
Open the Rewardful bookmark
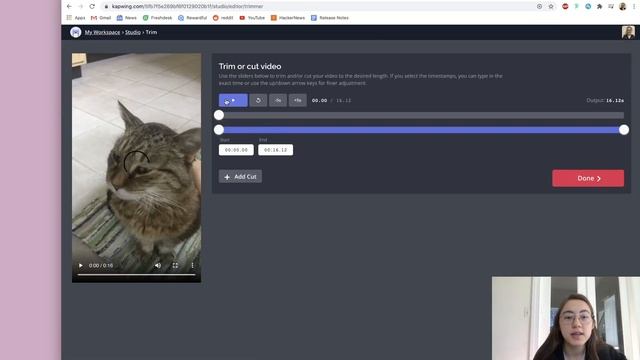coord(192,18)
